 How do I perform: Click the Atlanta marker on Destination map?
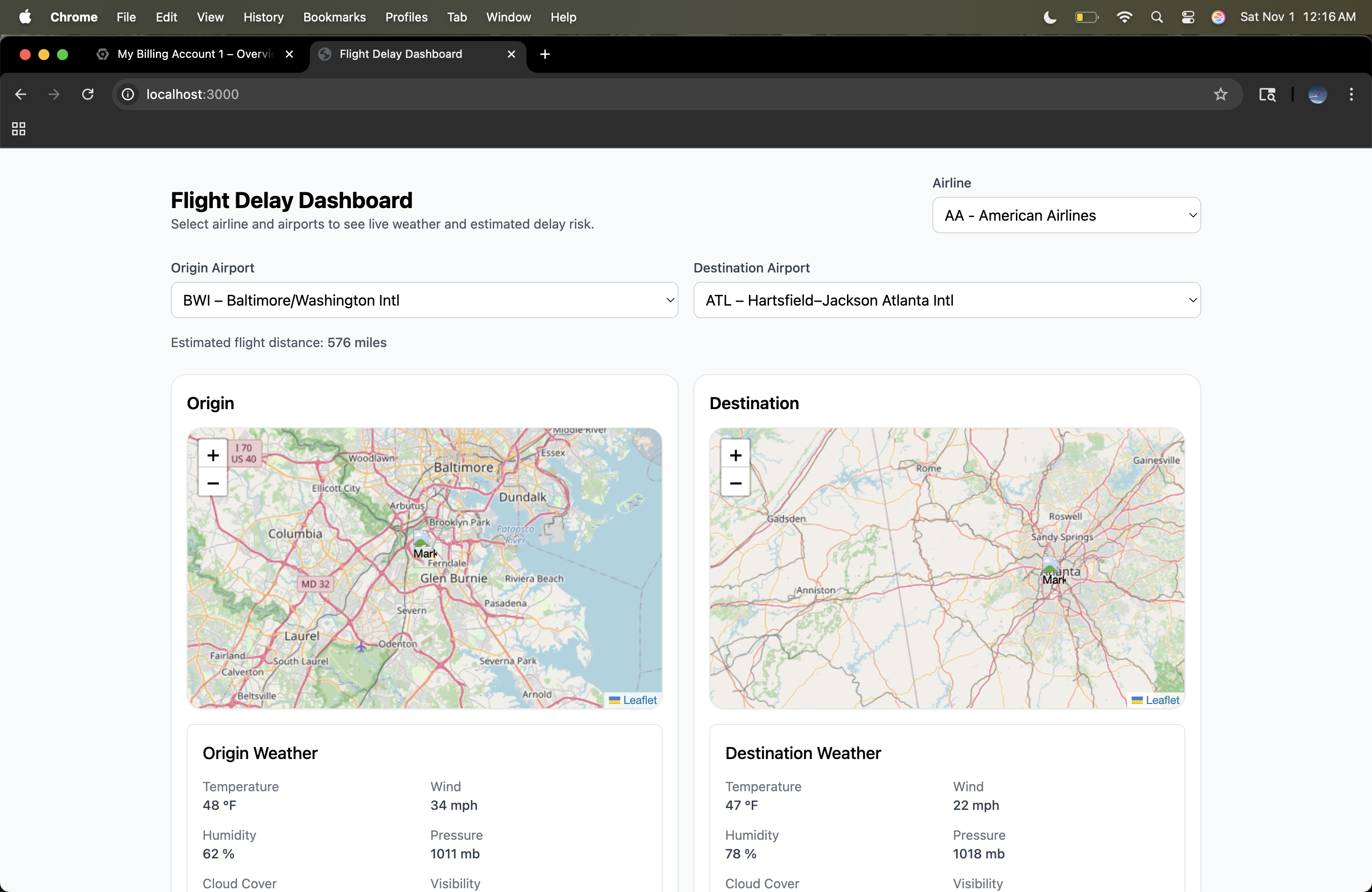click(1051, 571)
